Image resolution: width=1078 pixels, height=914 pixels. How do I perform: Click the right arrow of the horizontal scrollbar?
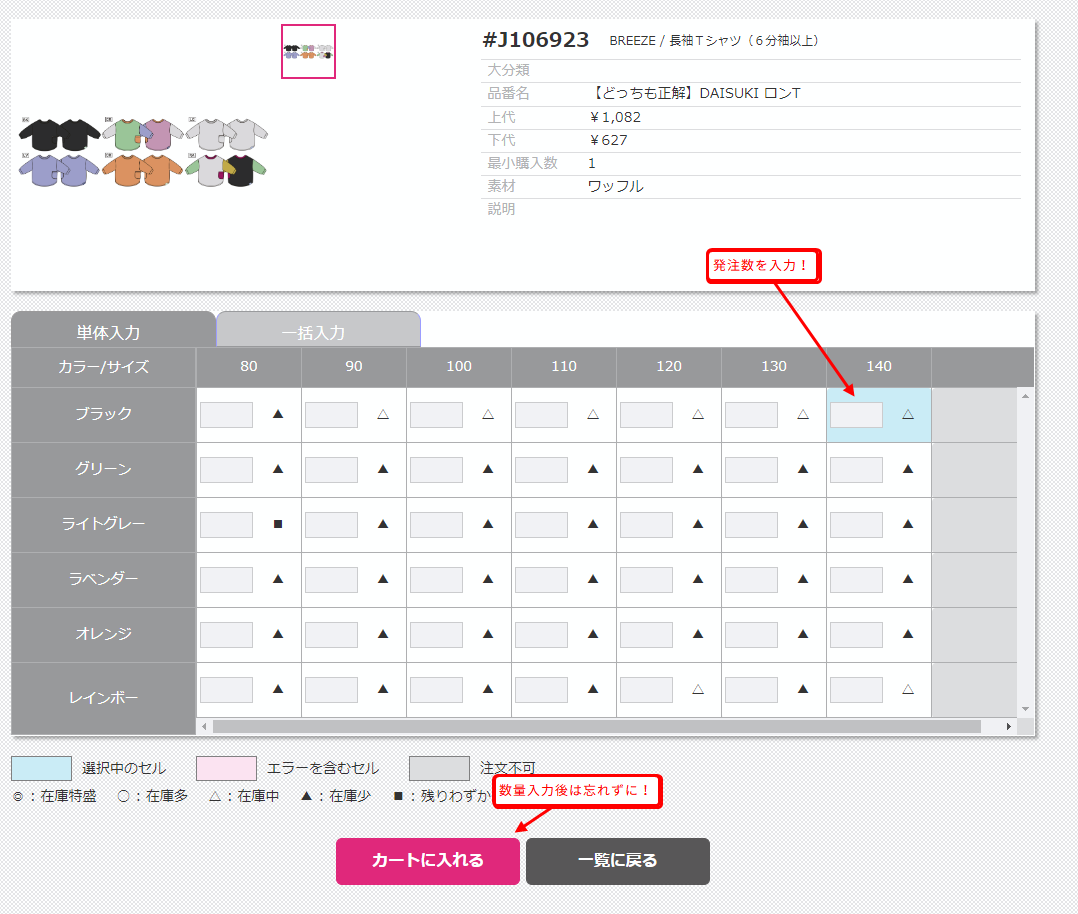pos(1009,727)
